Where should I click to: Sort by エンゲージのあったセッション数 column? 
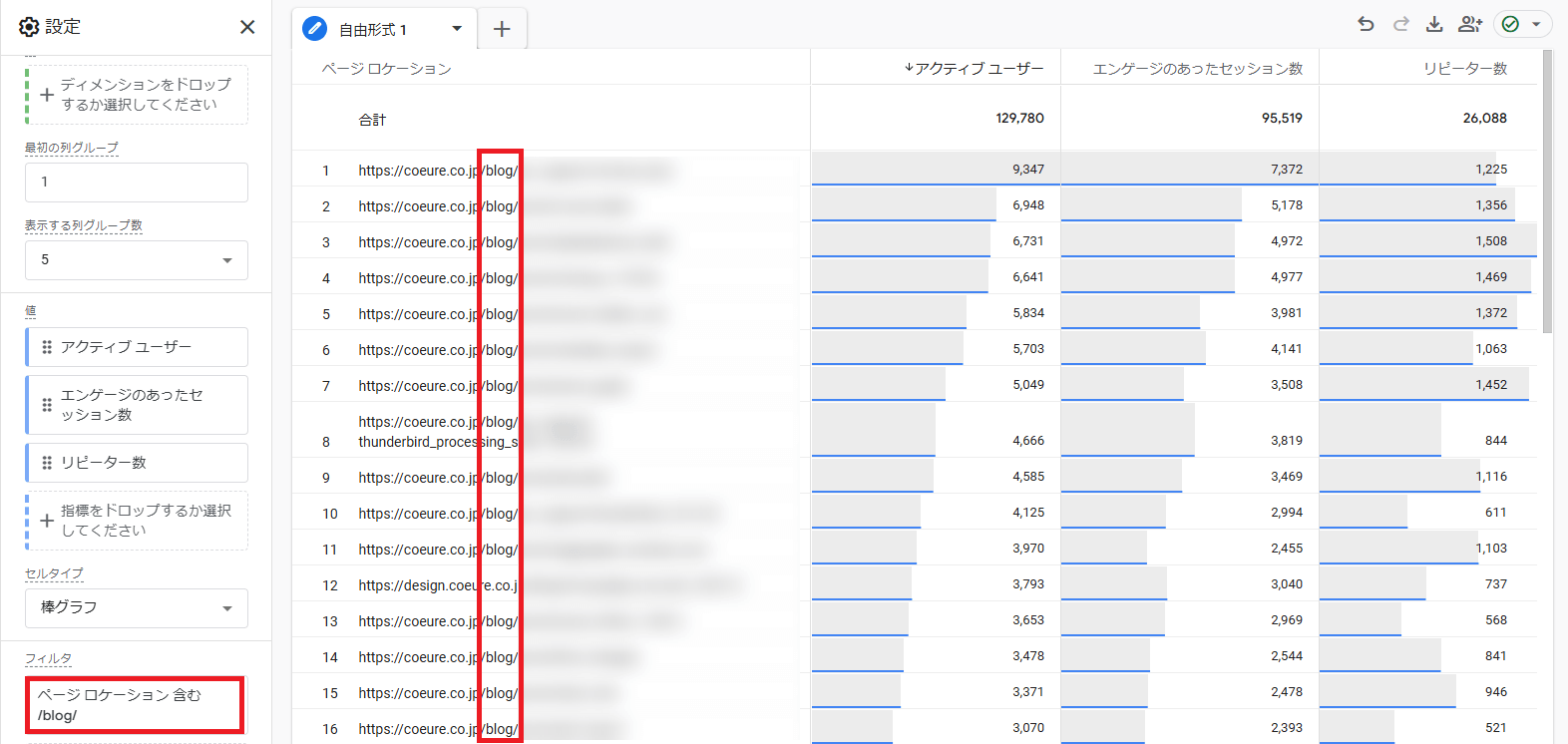(x=1197, y=69)
